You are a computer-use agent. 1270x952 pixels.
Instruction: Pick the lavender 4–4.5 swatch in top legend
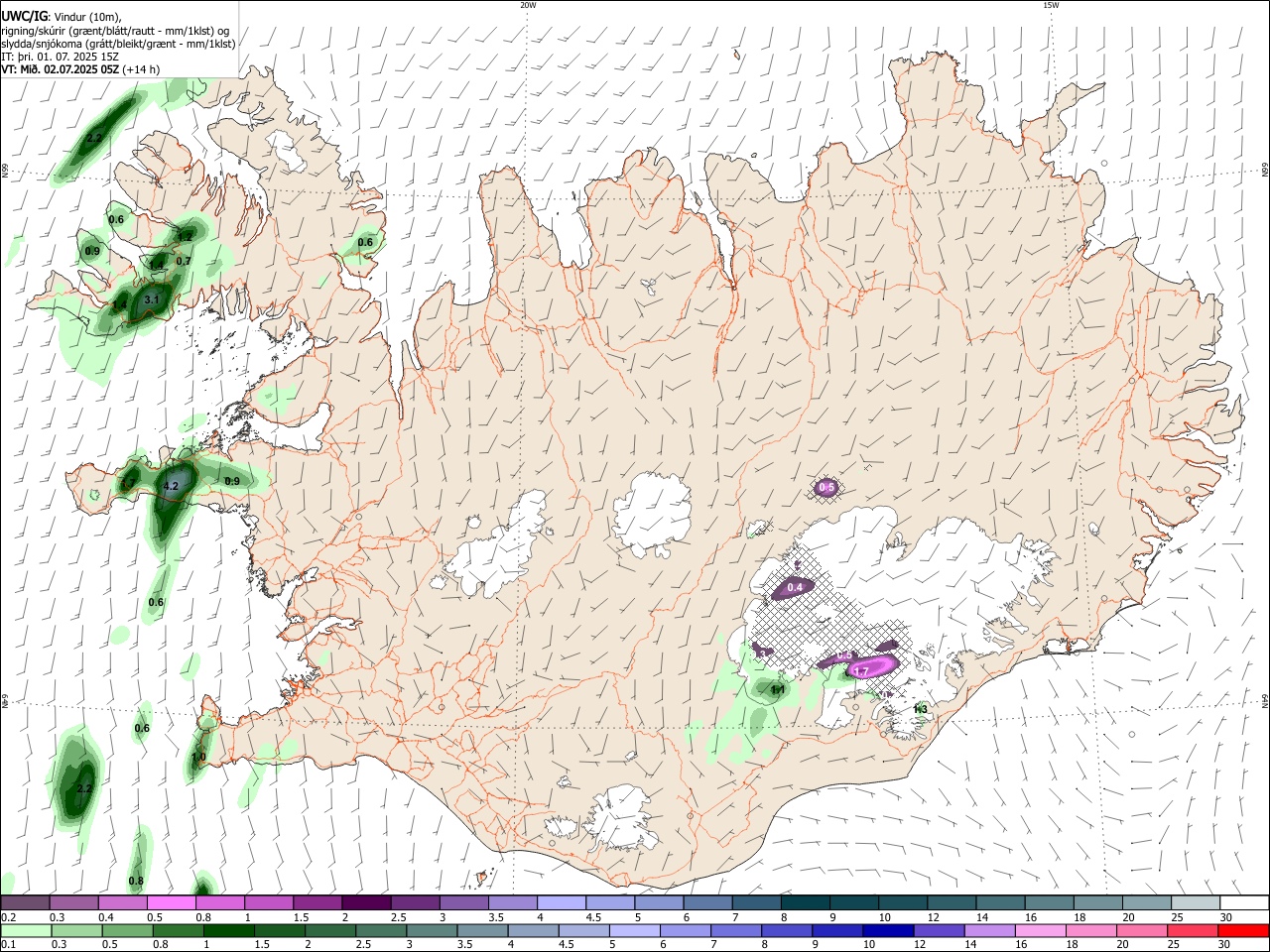tap(561, 903)
